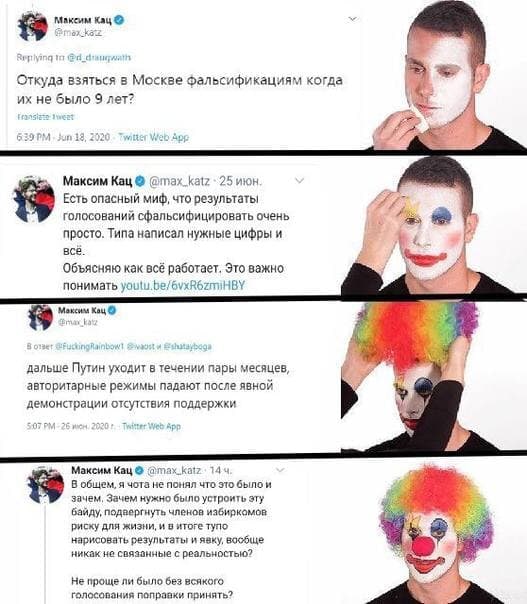The height and width of the screenshot is (604, 527).
Task: Click Twitter Web App in third tweet
Action: (151, 426)
